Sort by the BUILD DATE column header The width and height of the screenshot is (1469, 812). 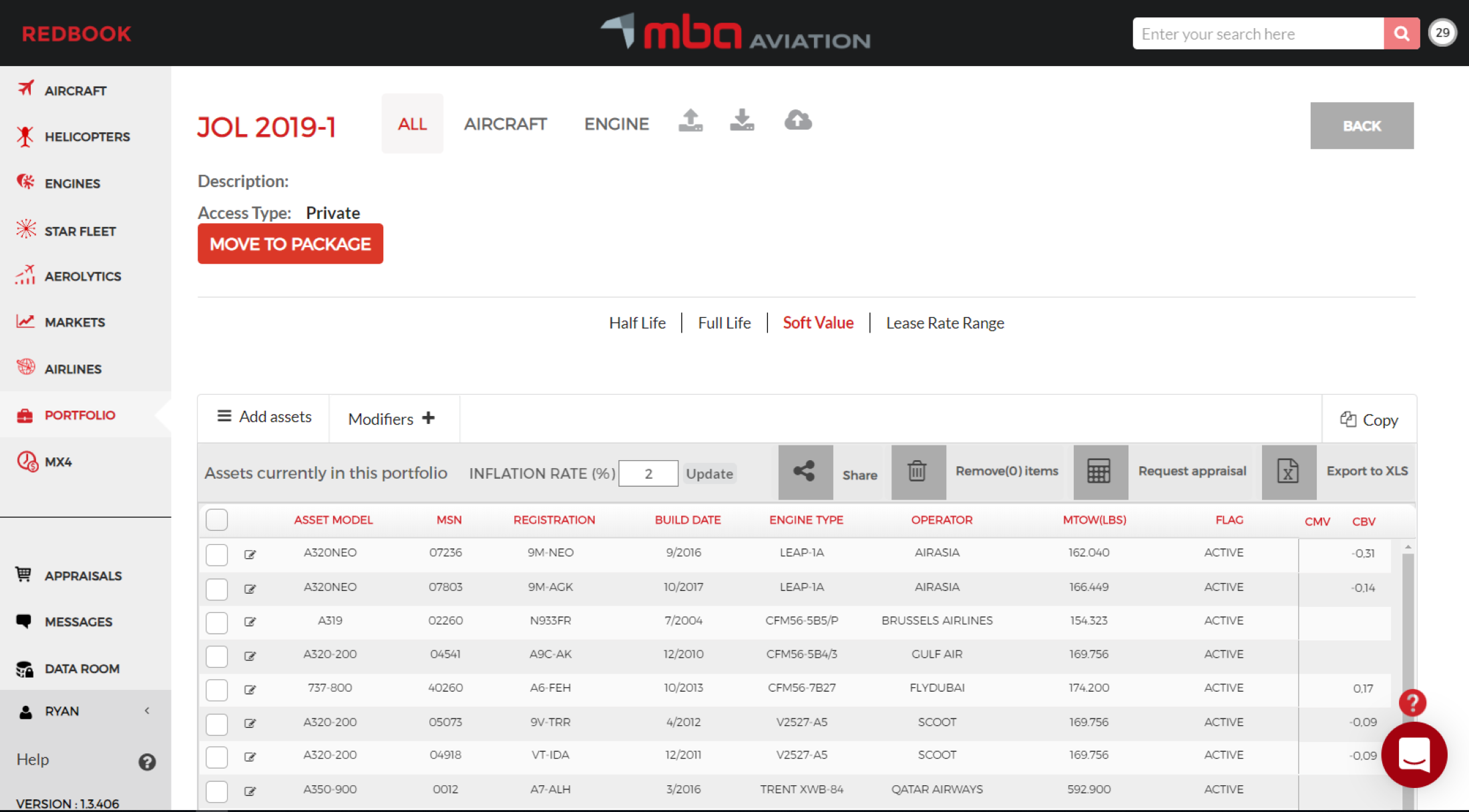tap(687, 520)
